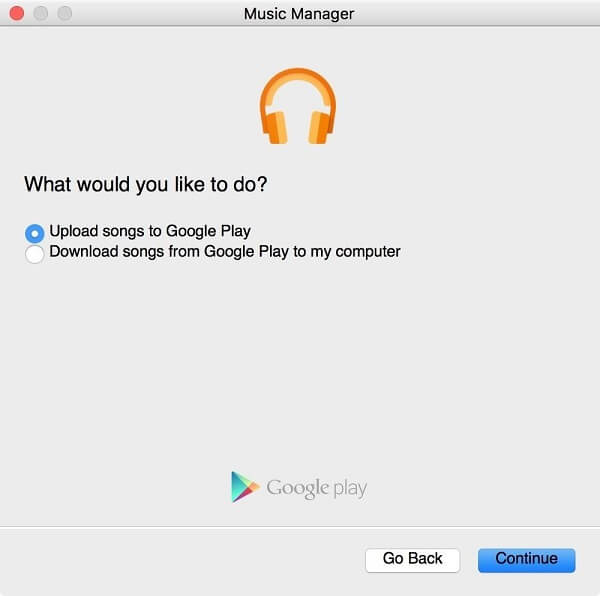The width and height of the screenshot is (600, 596).
Task: Click the right ear cup of headphones icon
Action: coord(321,127)
